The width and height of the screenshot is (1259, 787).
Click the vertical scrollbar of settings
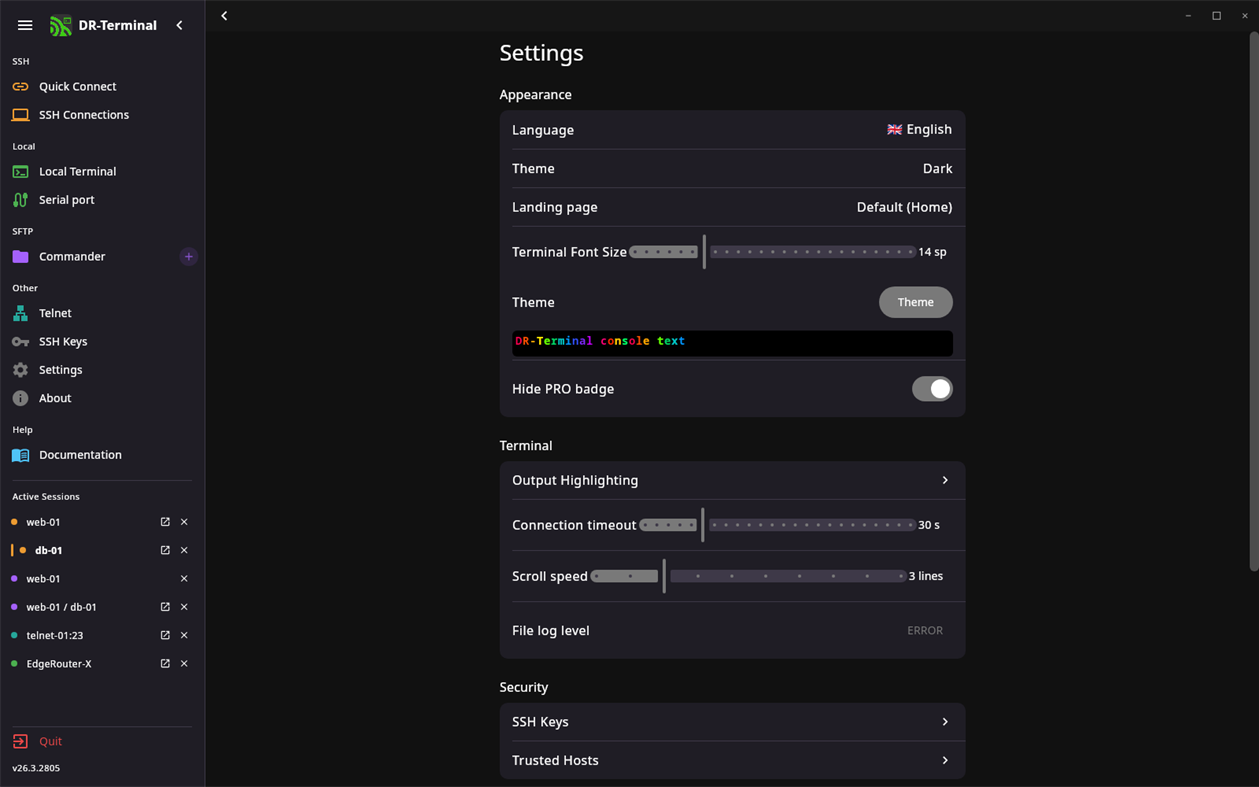click(1253, 300)
